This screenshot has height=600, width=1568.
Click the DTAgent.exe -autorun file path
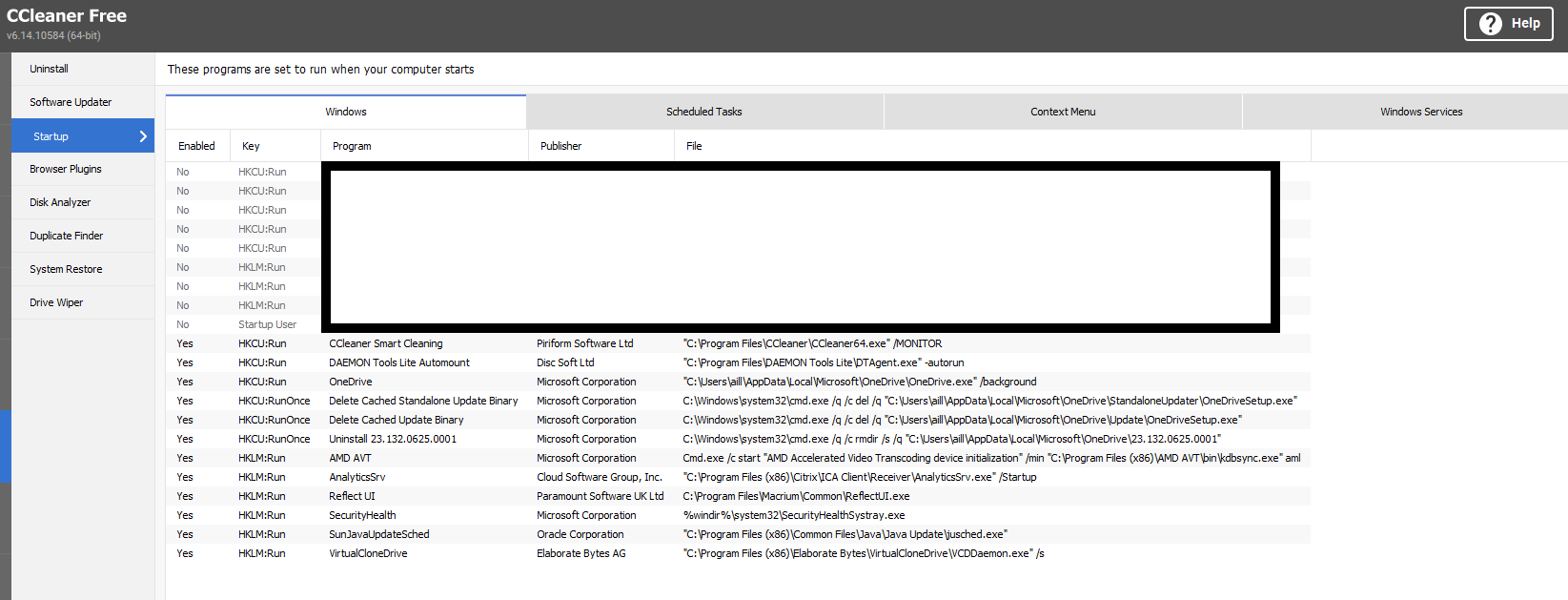pos(824,362)
